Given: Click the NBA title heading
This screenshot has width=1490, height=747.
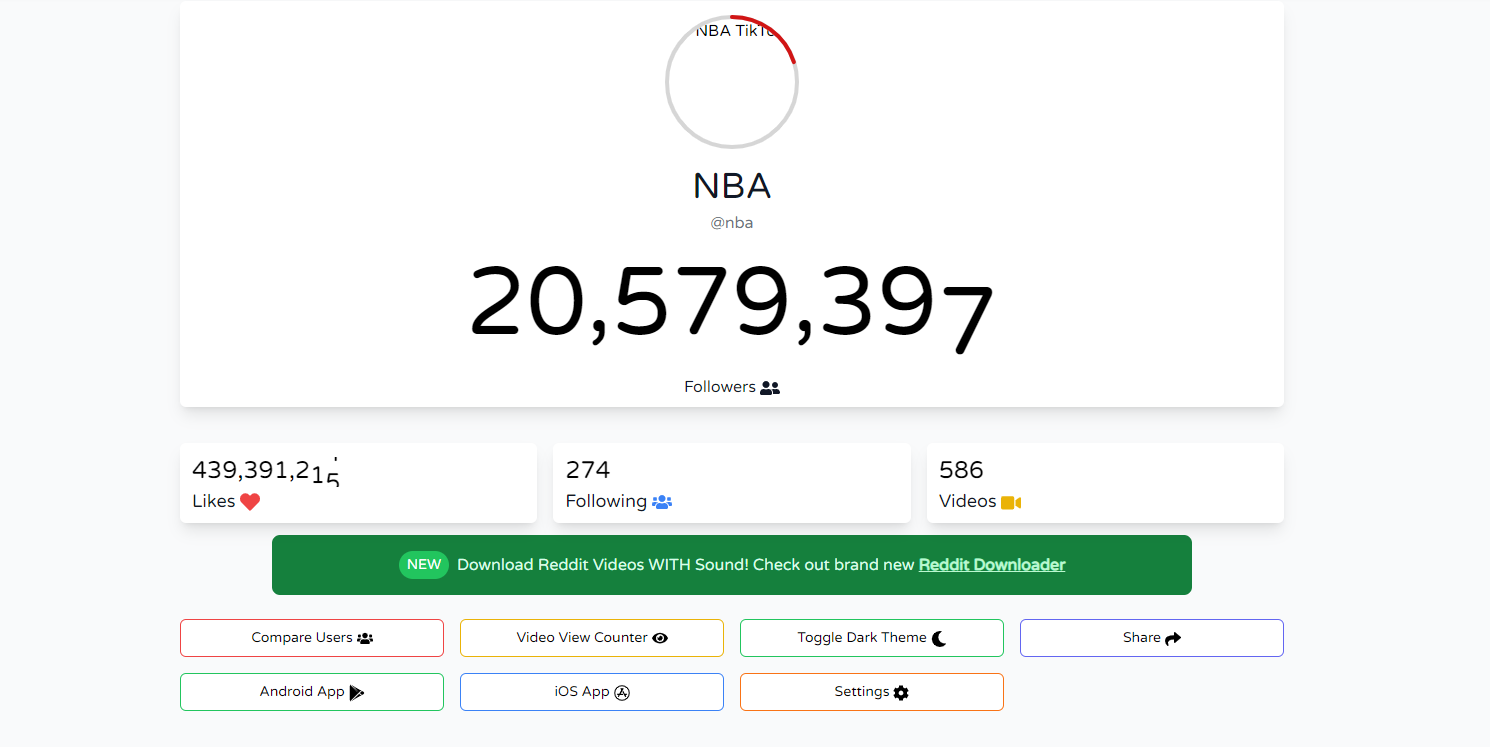Looking at the screenshot, I should point(731,187).
